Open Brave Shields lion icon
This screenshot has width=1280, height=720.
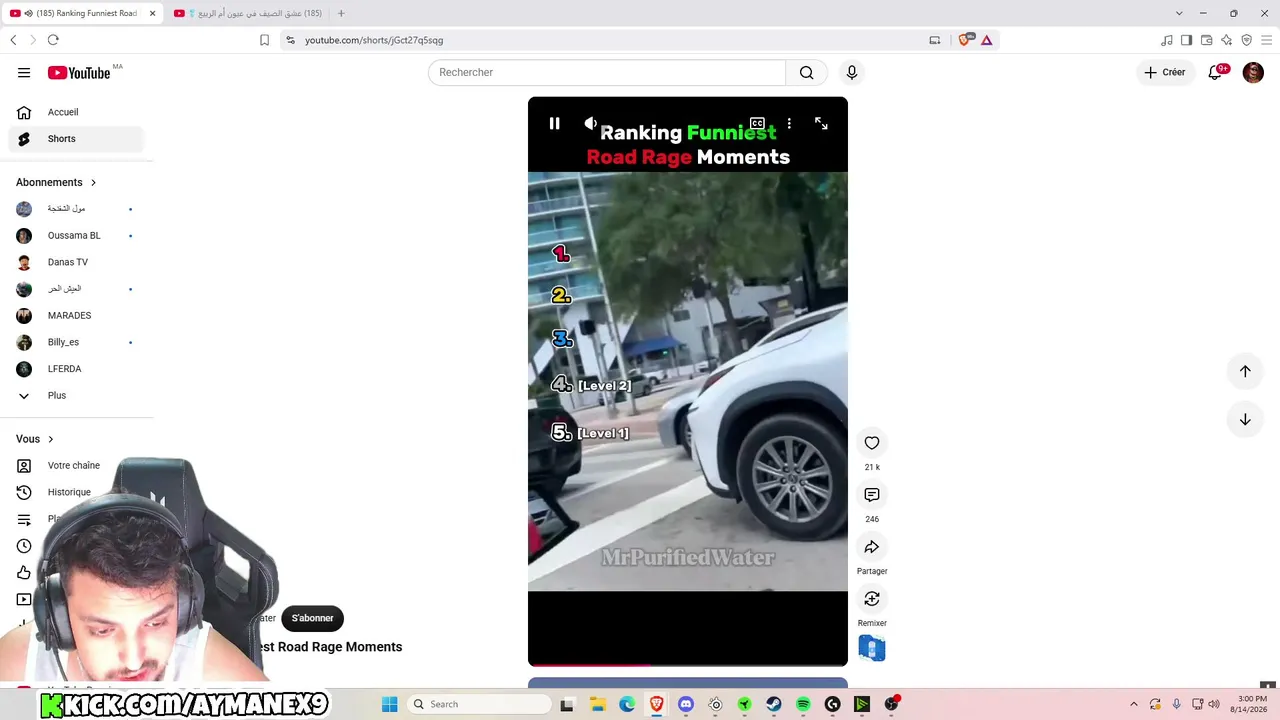tap(965, 40)
